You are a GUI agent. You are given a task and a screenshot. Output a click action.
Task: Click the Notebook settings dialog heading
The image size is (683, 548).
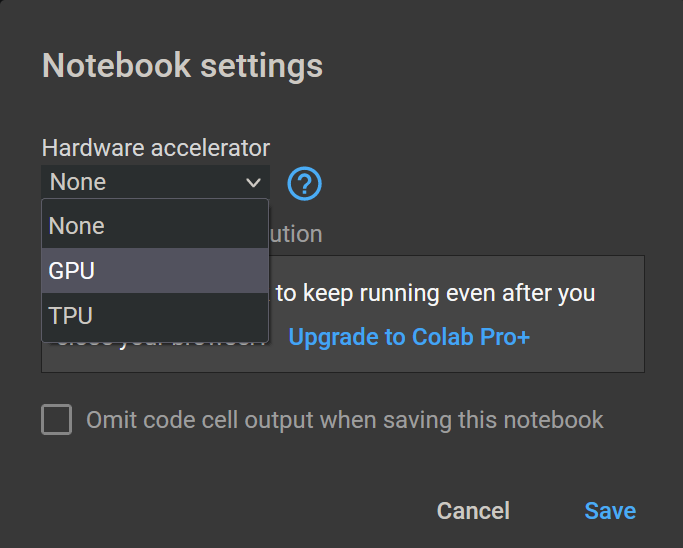coord(182,66)
